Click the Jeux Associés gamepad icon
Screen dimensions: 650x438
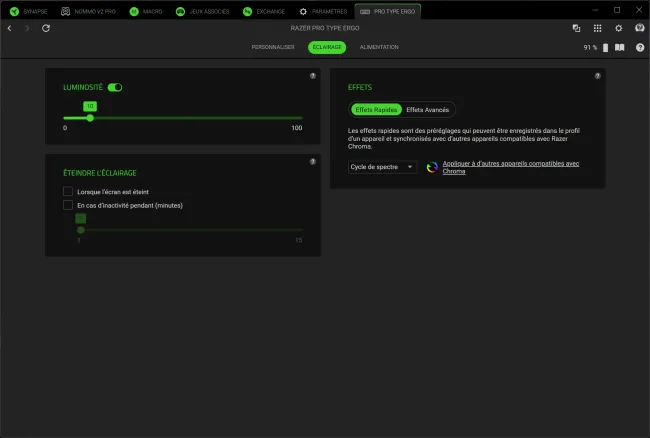(x=180, y=12)
